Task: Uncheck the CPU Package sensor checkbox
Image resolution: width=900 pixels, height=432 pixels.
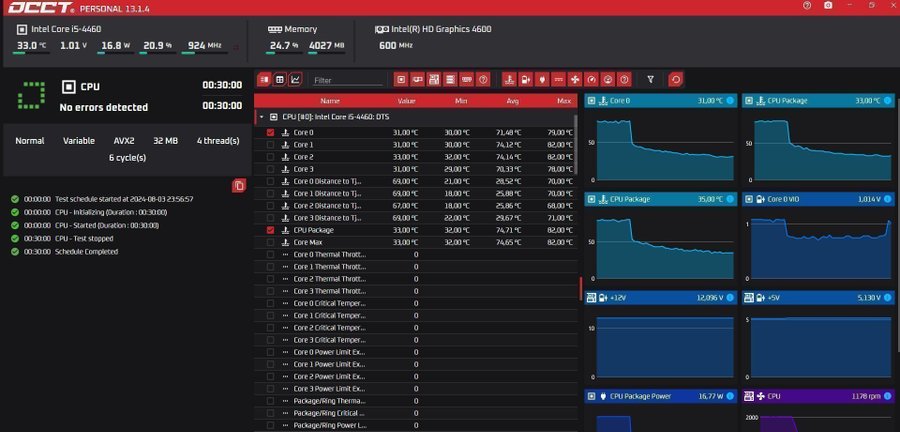Action: 270,230
